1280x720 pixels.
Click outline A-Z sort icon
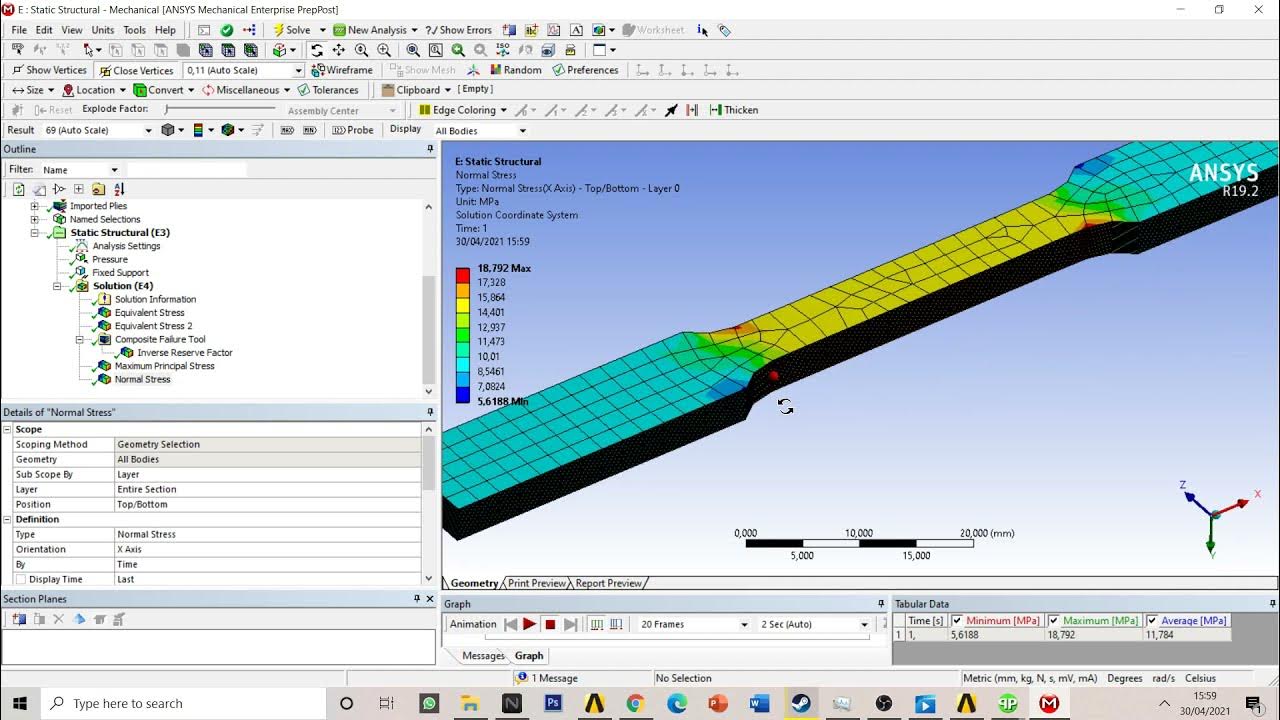tap(119, 189)
